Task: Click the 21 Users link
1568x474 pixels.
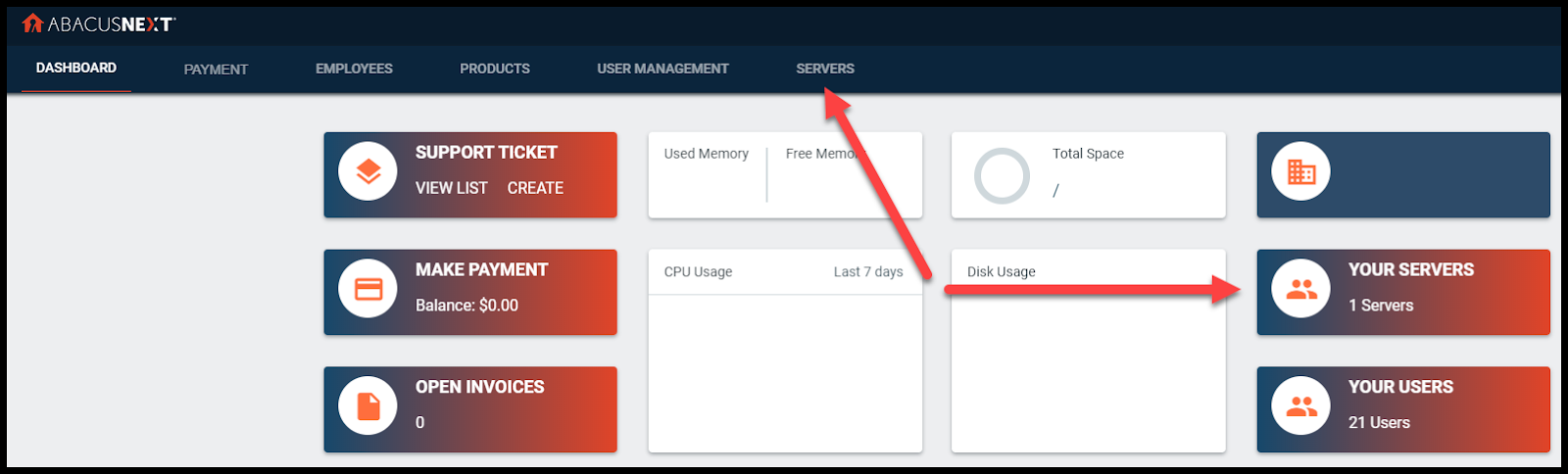Action: (x=1379, y=423)
